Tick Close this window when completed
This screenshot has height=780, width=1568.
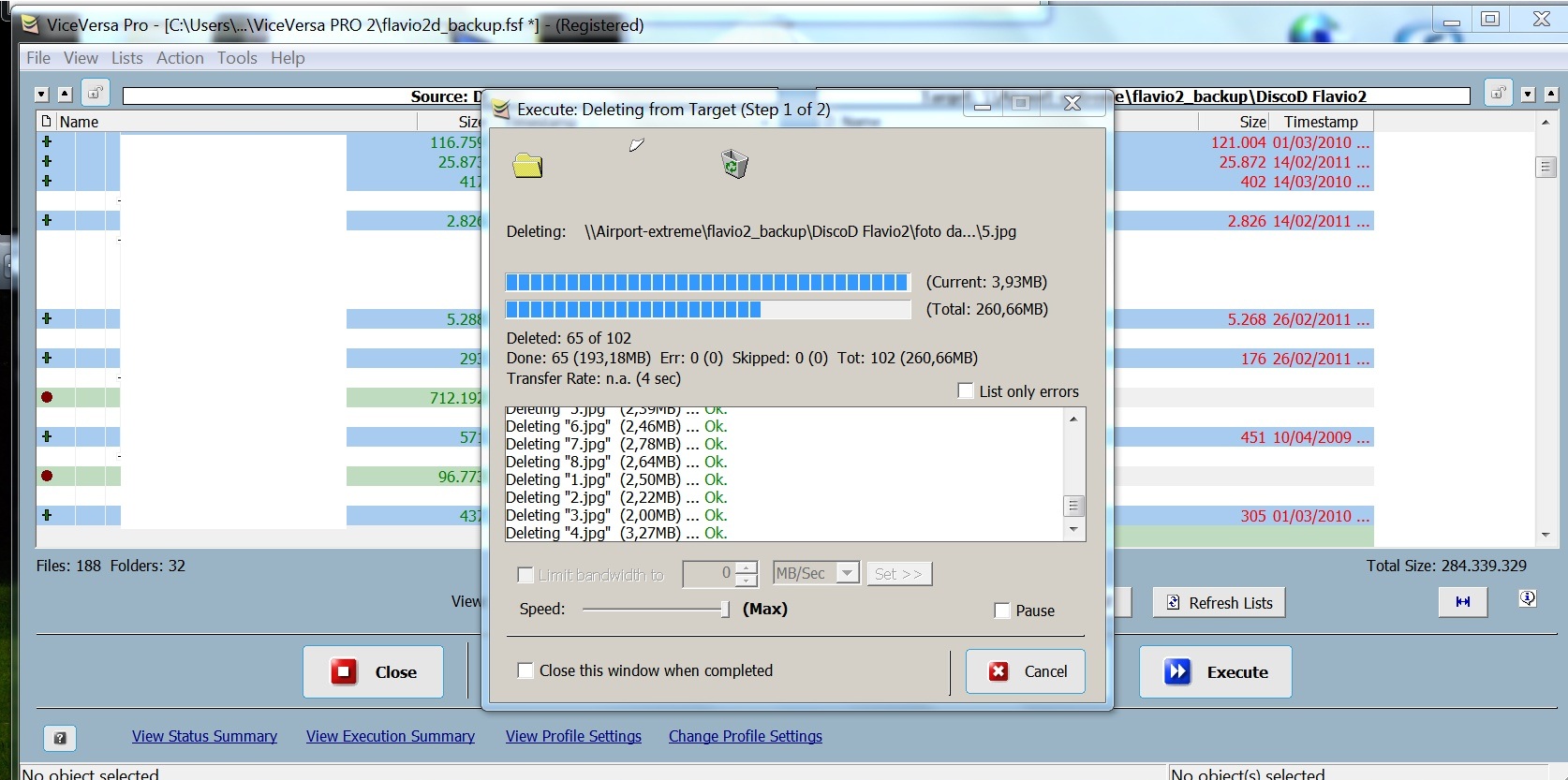click(525, 670)
